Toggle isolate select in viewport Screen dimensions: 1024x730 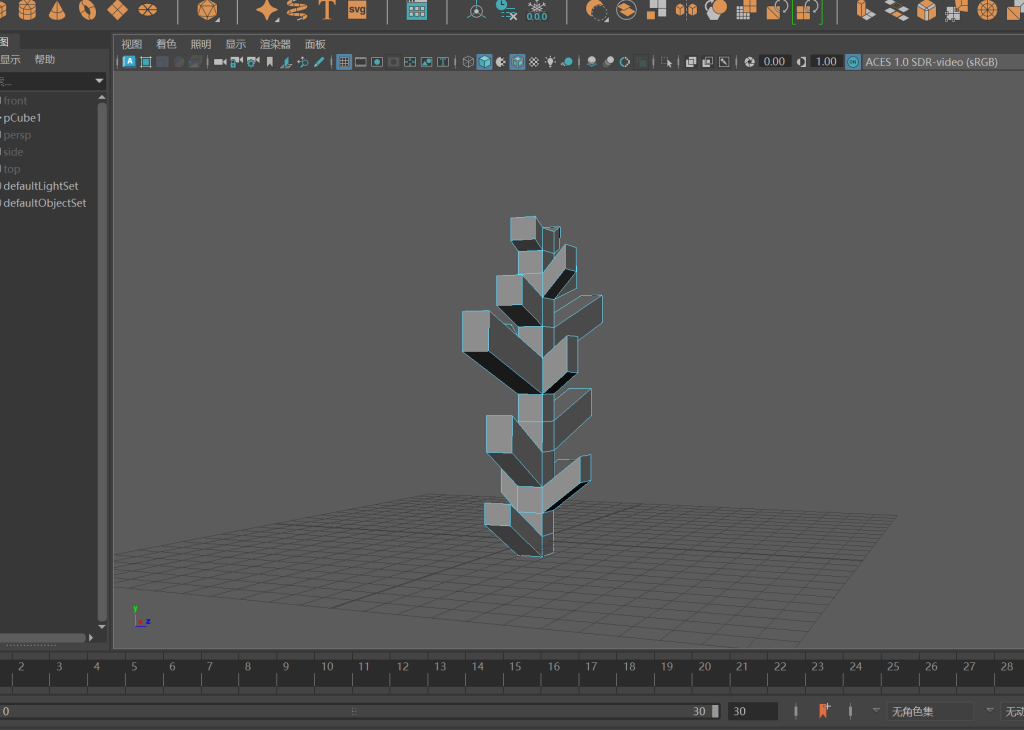666,62
